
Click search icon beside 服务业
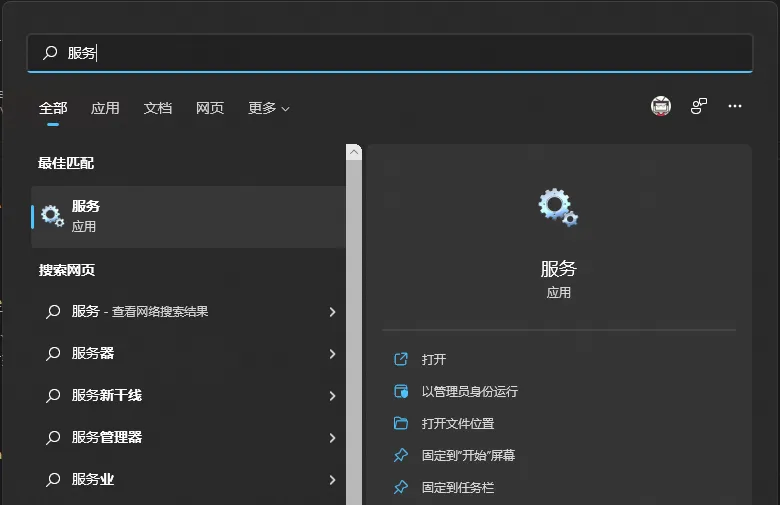53,480
